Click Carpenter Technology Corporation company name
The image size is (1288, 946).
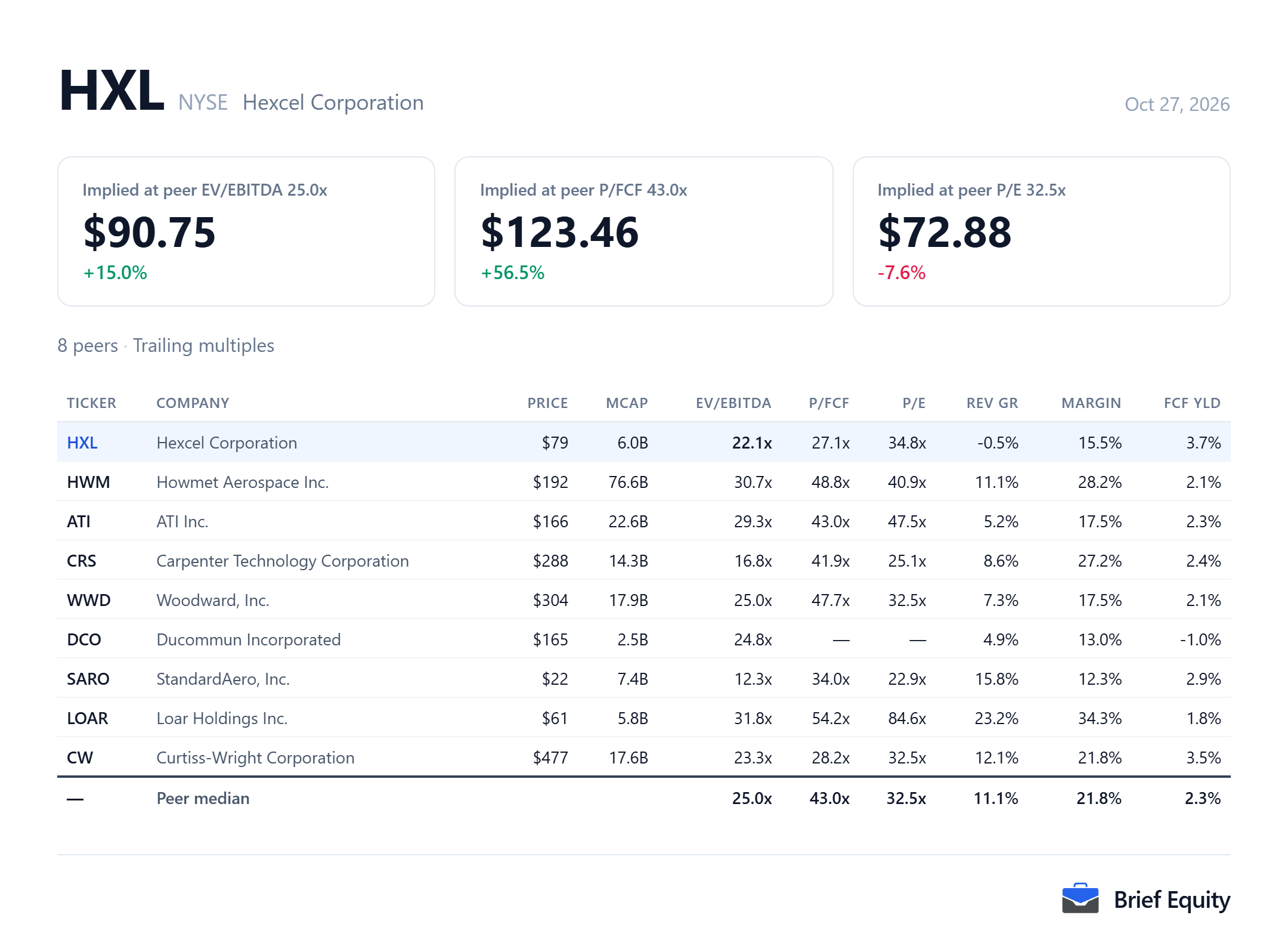coord(283,561)
